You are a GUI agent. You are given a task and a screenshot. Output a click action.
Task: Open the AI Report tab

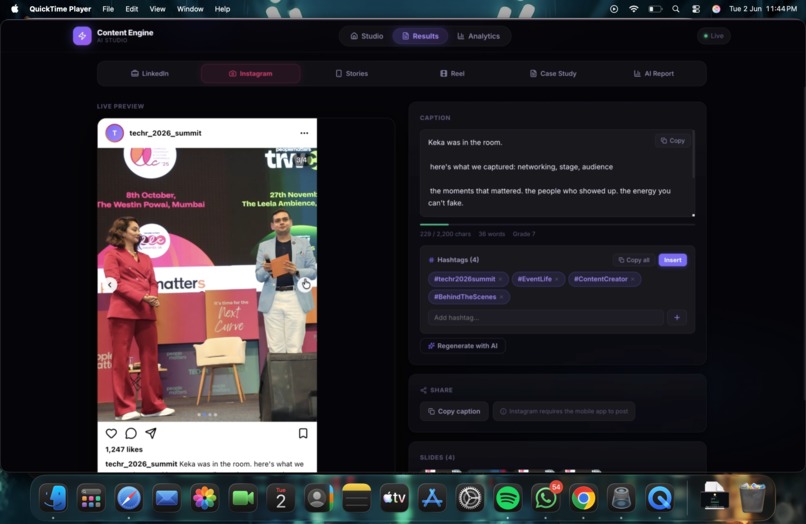click(654, 74)
